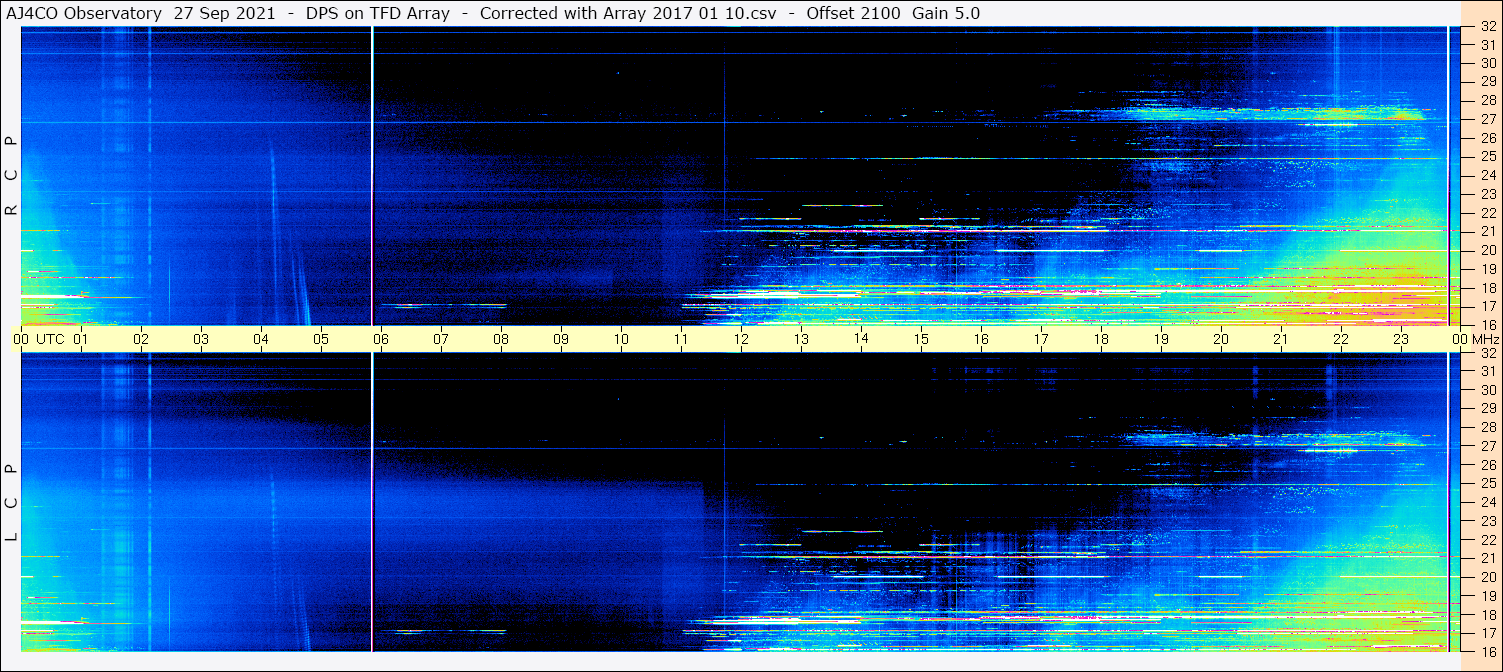Select the 22 hour mark on the time axis
Viewport: 1503px width, 672px height.
[x=1341, y=339]
